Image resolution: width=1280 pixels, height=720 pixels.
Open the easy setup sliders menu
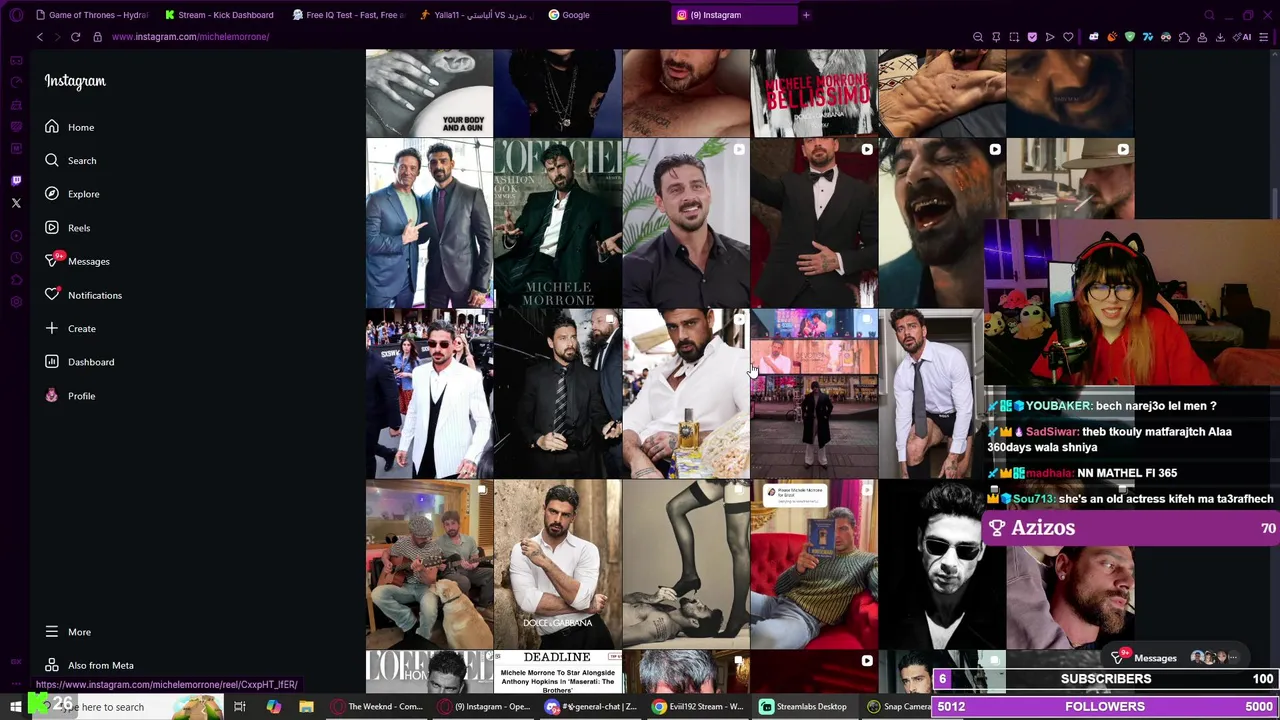(1265, 37)
